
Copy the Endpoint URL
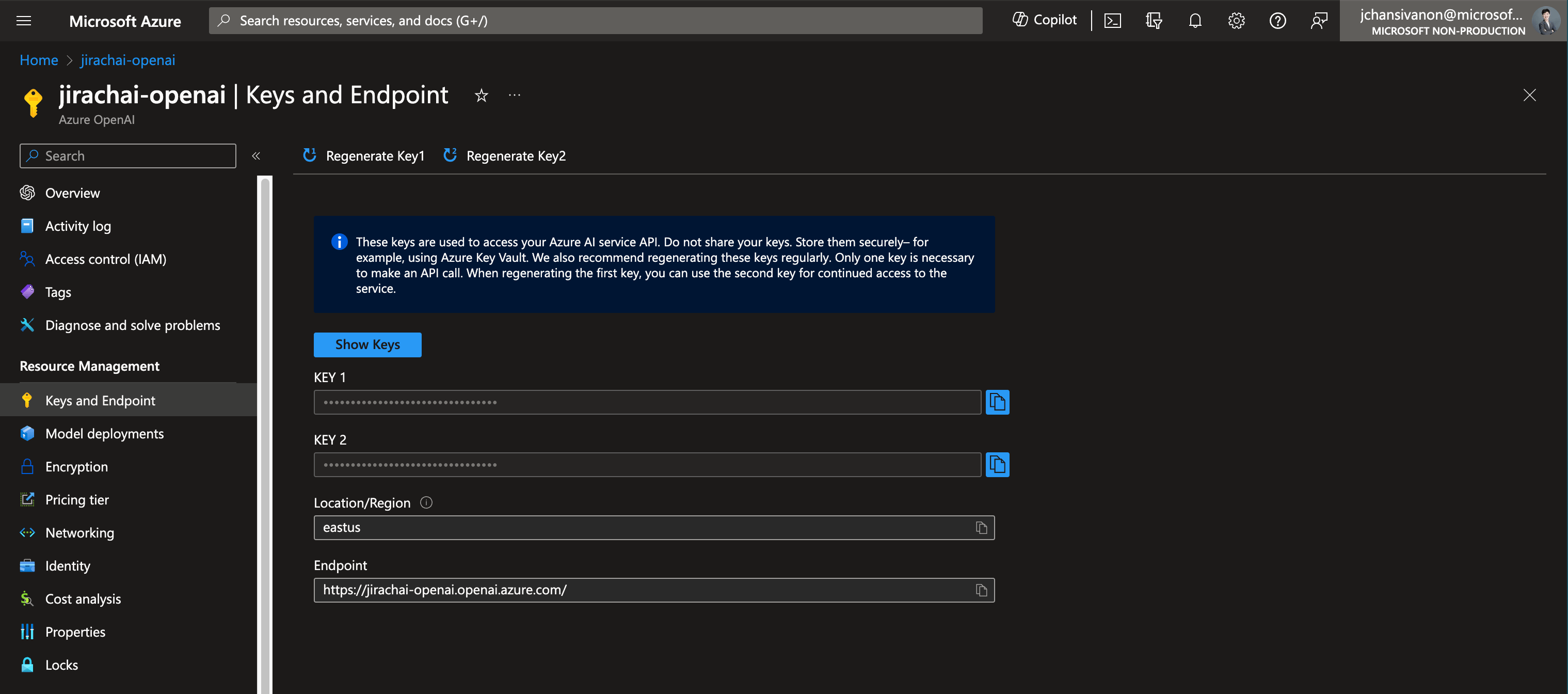coord(981,590)
